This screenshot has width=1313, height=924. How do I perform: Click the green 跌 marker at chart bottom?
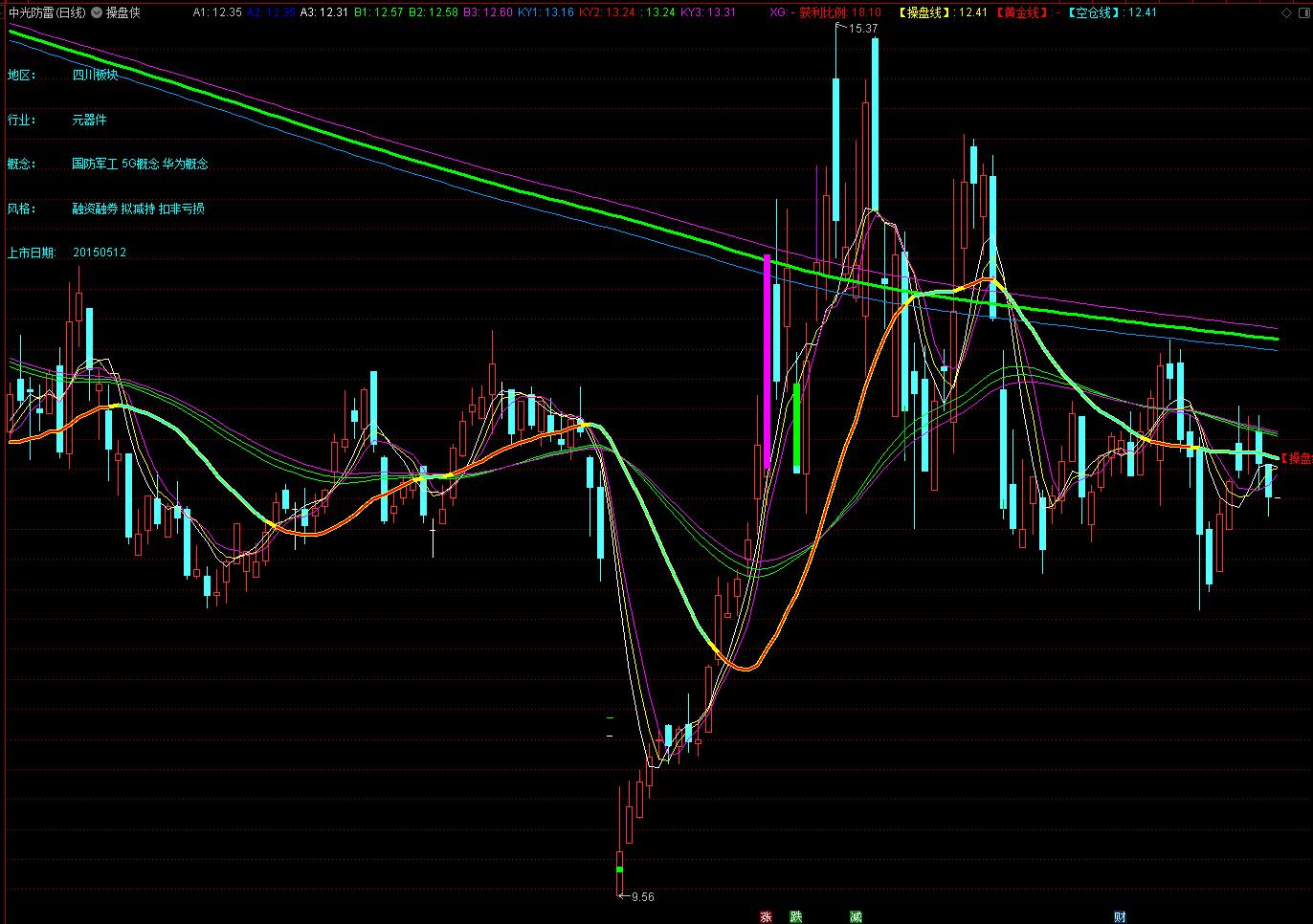(x=796, y=916)
